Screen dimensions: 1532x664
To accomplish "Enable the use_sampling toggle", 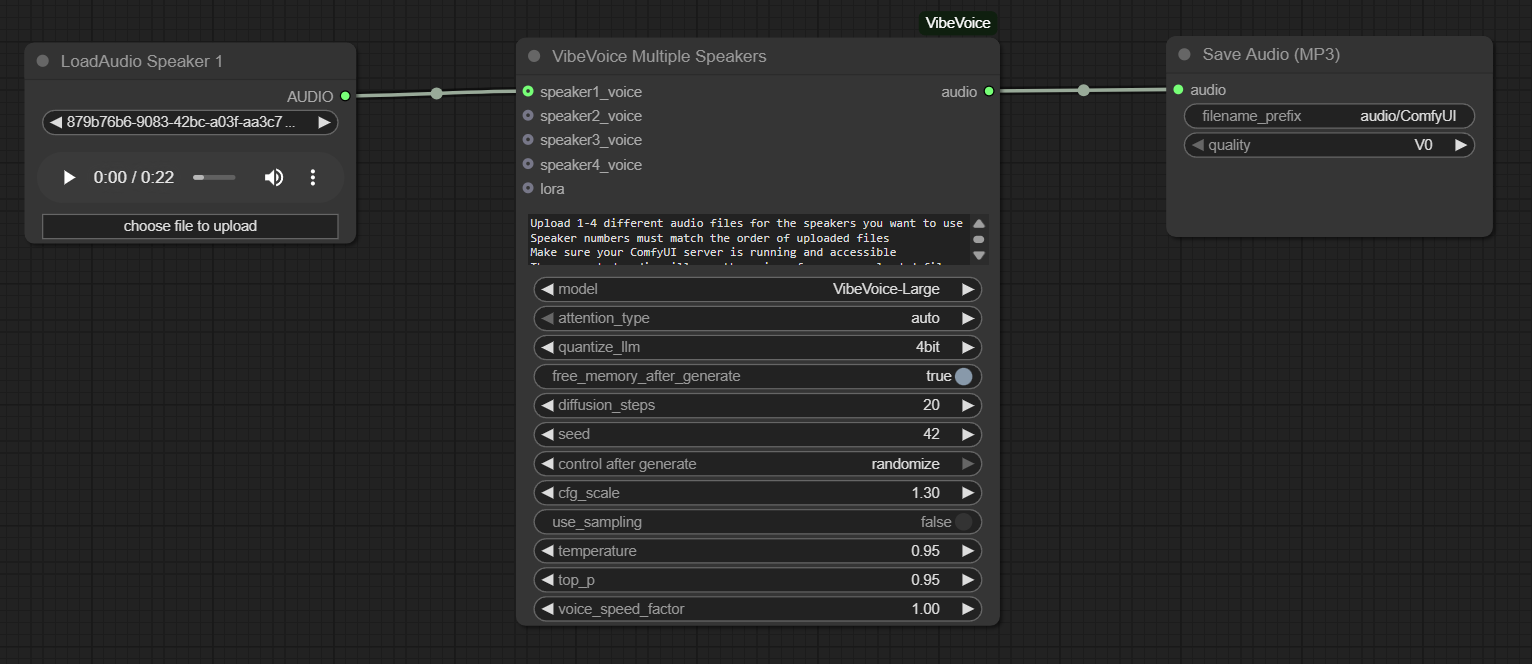I will coord(962,522).
